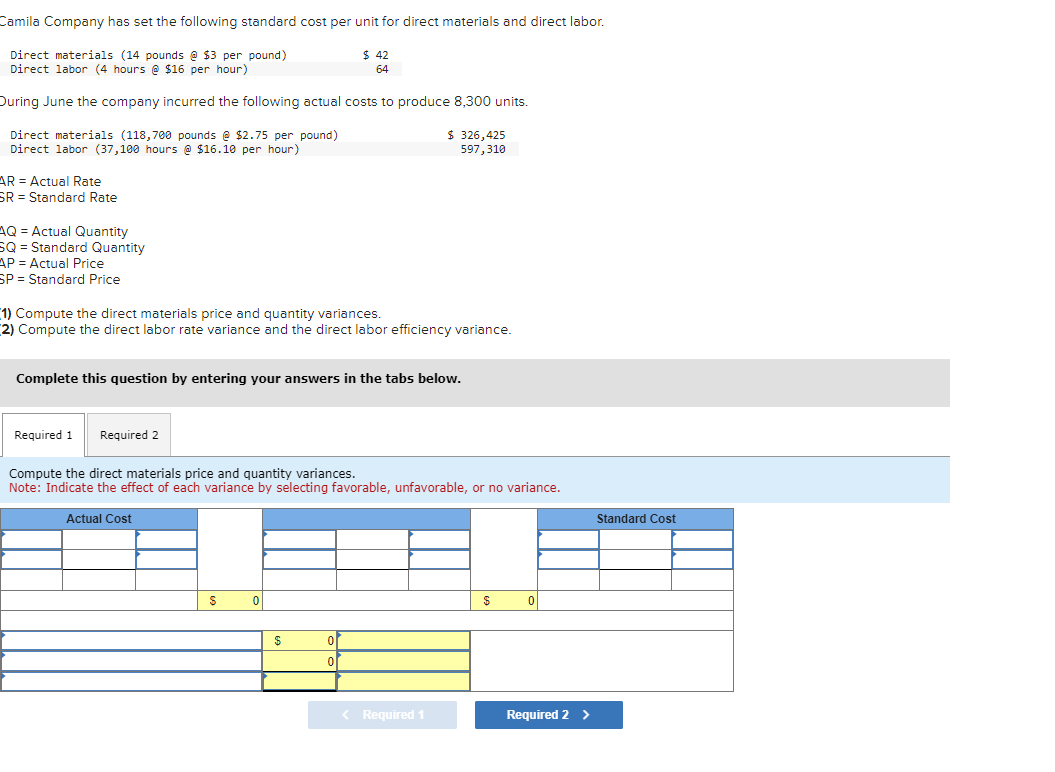Click the '64' standard labor cost
Viewport: 1055px width, 772px height.
coord(382,69)
